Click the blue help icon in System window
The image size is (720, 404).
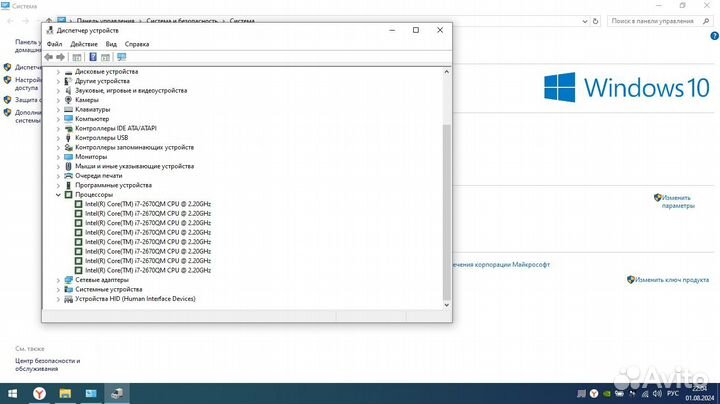[714, 36]
